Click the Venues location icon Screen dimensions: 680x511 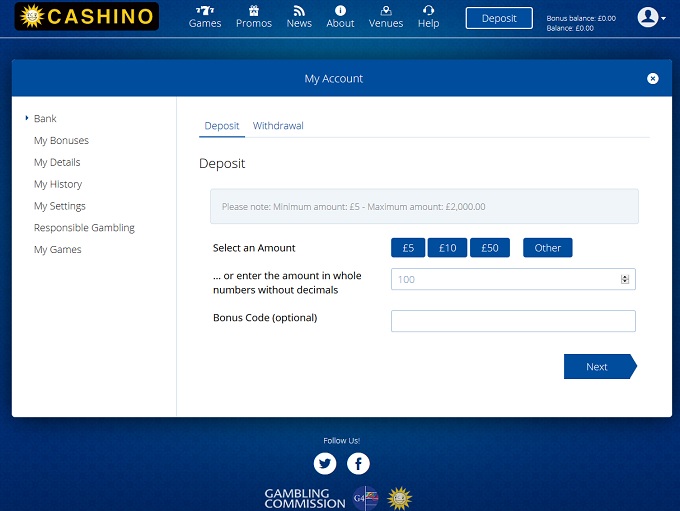click(386, 11)
